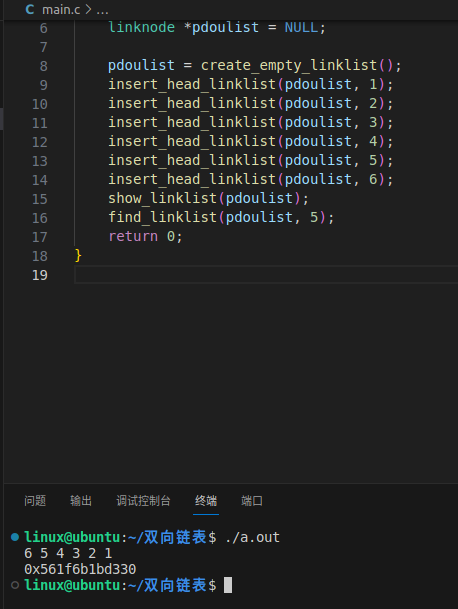Click the C language icon in breadcrumb
458x609 pixels.
click(30, 9)
